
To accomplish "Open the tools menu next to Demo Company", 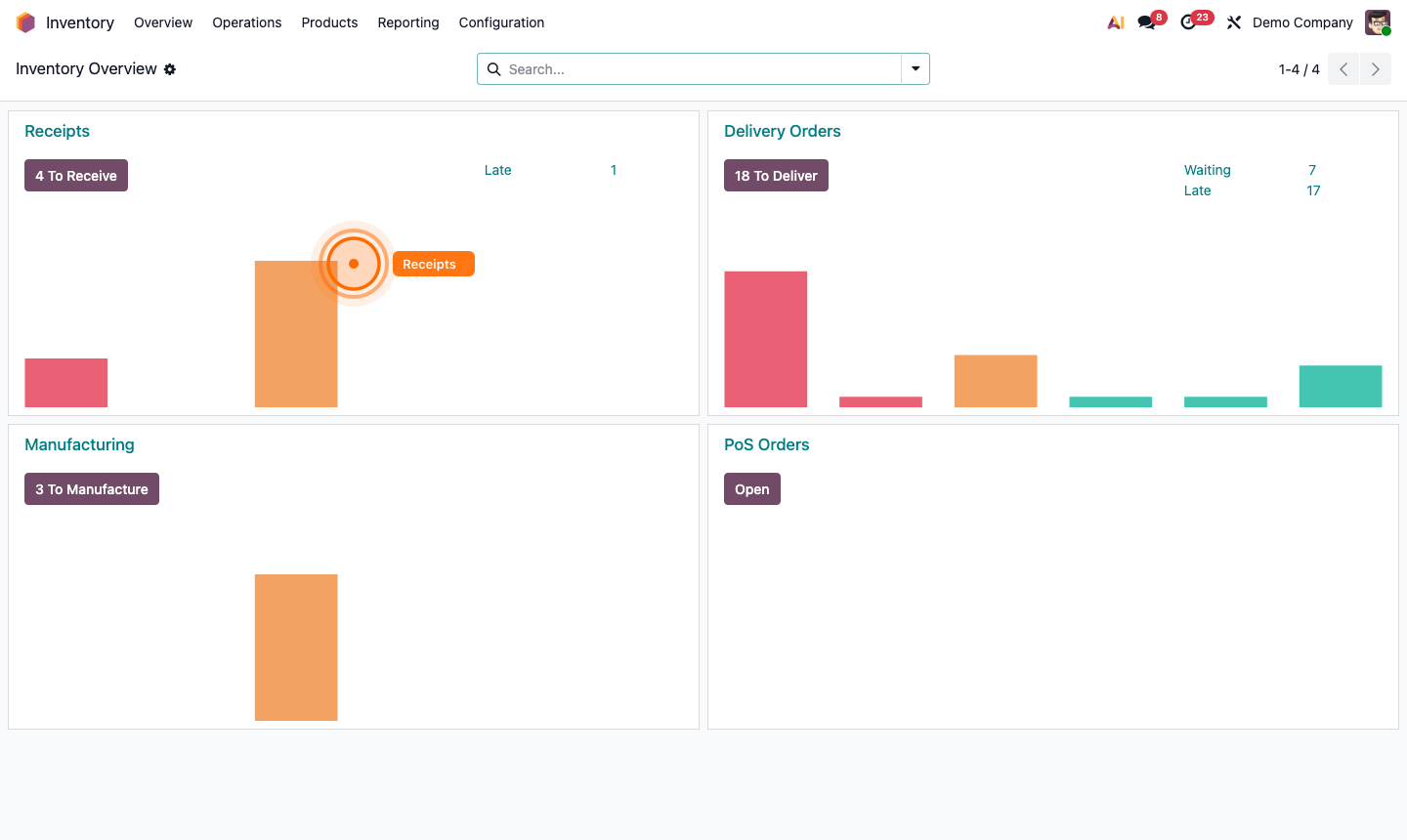I will [1233, 21].
